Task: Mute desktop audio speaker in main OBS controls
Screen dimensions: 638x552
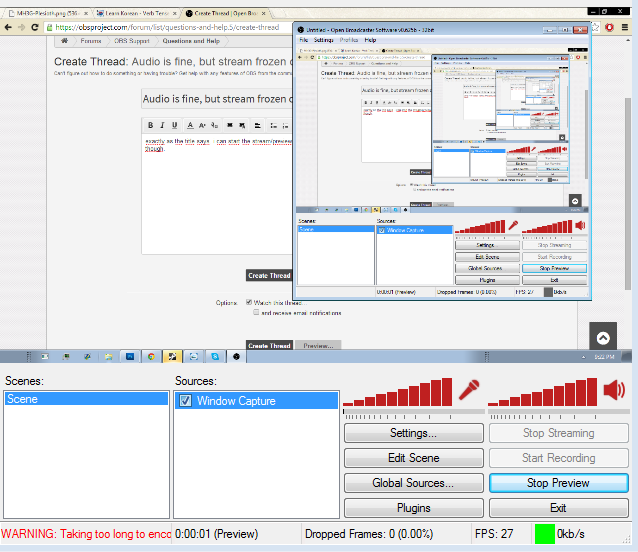Action: click(614, 390)
